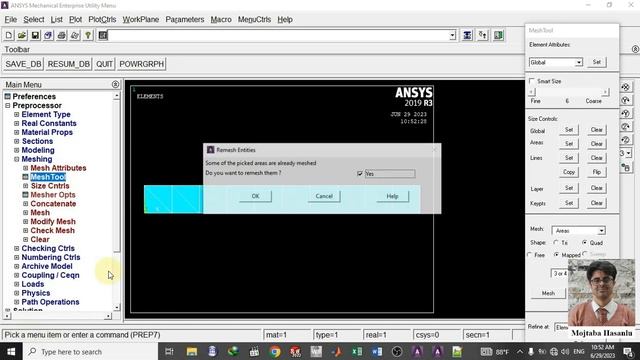Image resolution: width=640 pixels, height=360 pixels.
Task: Click the Save Analysis floppy icon
Action: (x=36, y=36)
